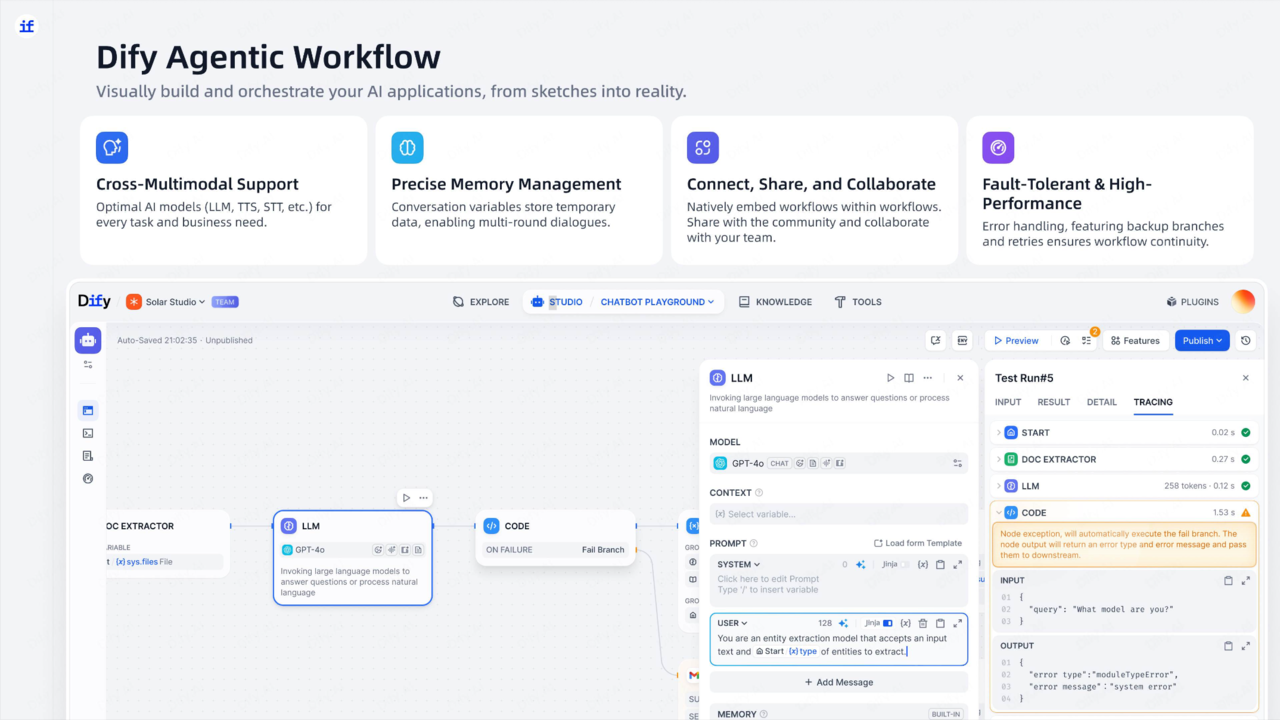Expand the OUTPUT code block fullscreen
1280x720 pixels.
1246,646
